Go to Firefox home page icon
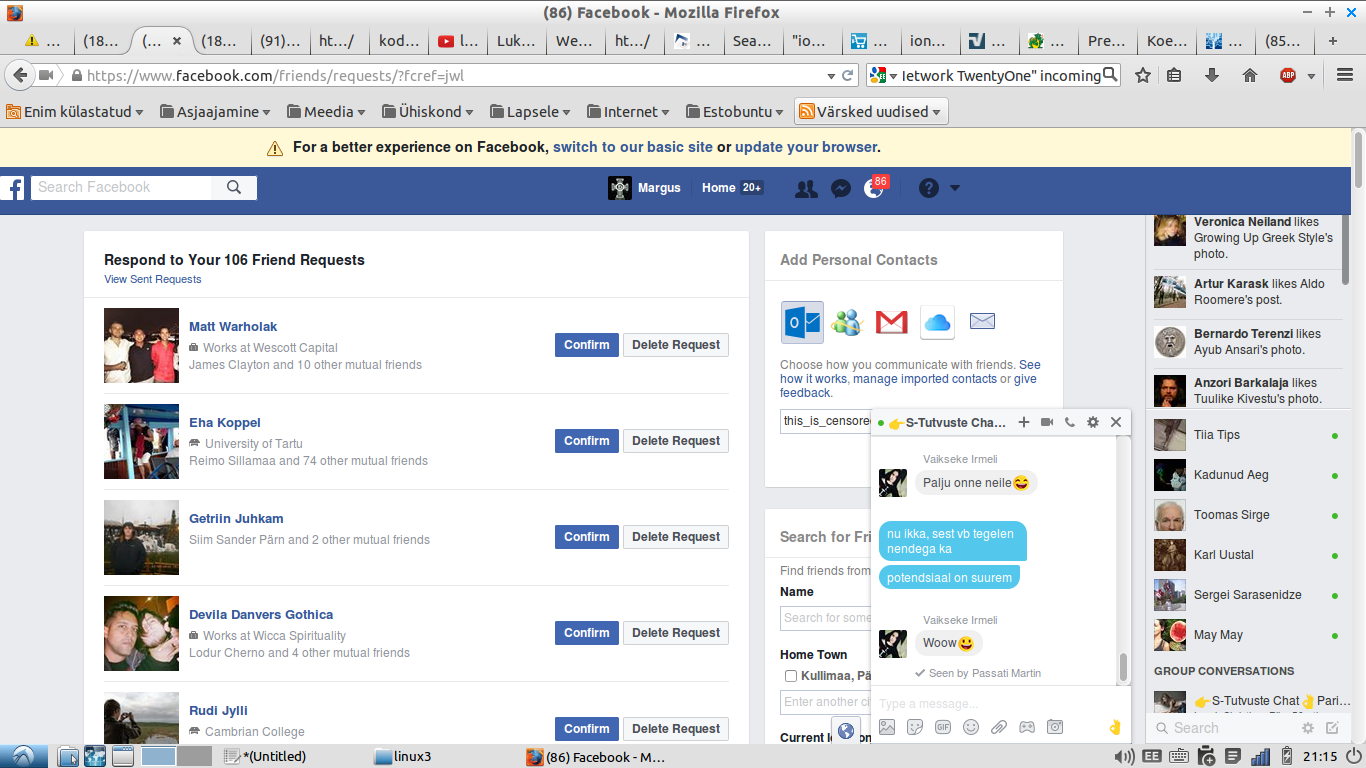The image size is (1366, 768). pos(1249,75)
